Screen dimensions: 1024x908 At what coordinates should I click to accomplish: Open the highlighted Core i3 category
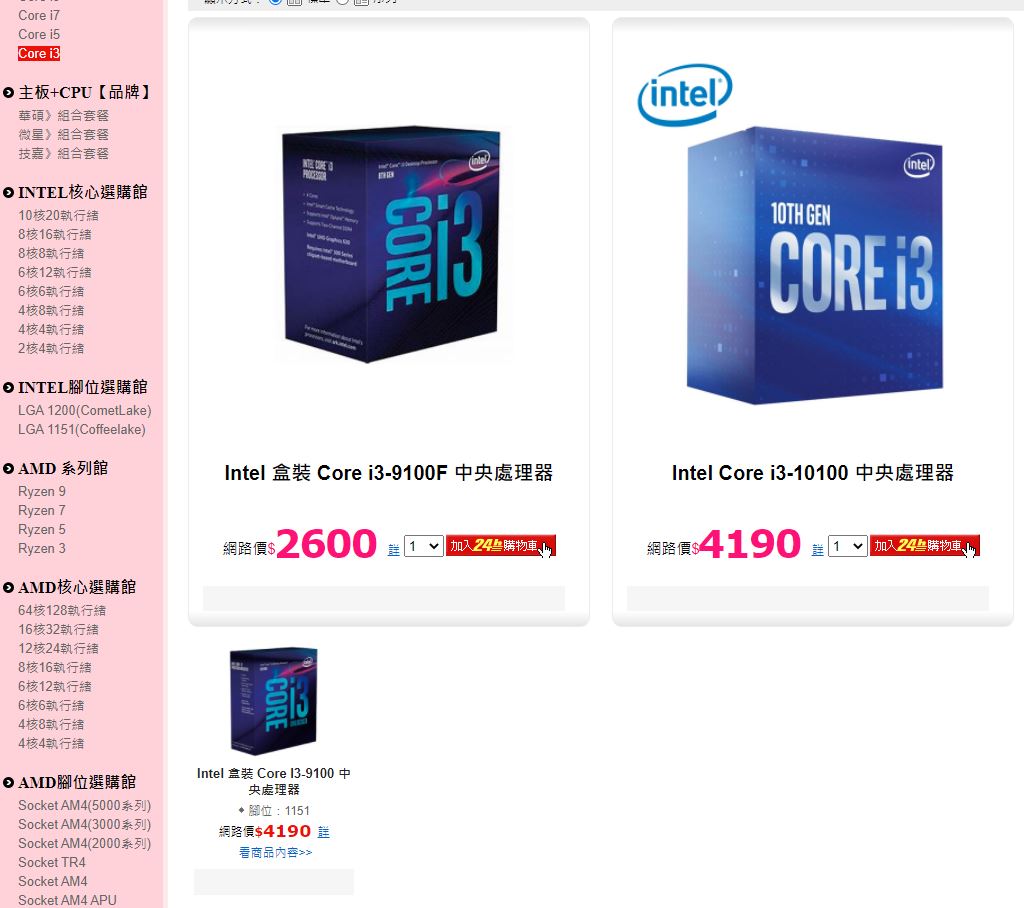(x=39, y=54)
